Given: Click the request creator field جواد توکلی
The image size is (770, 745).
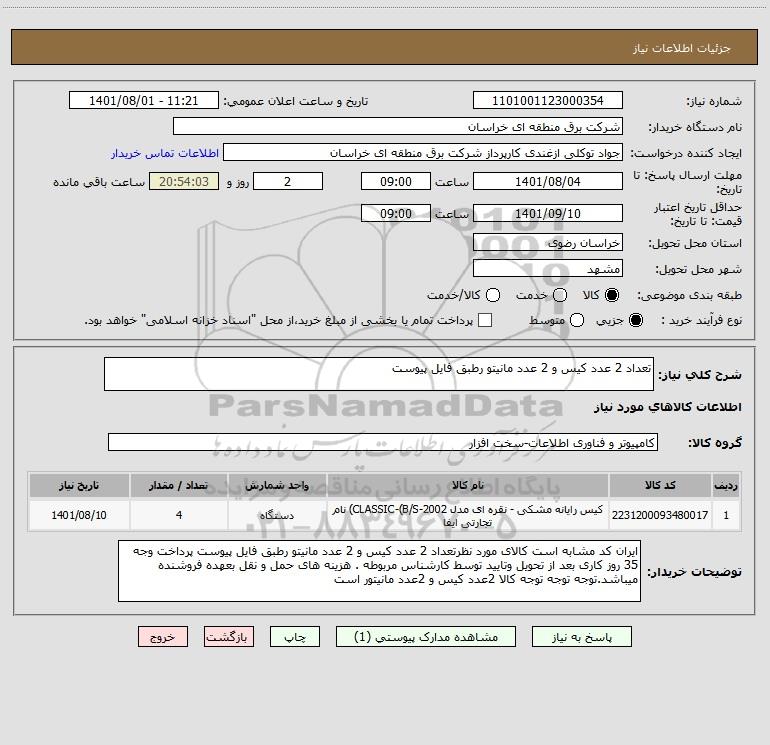Looking at the screenshot, I should (423, 153).
